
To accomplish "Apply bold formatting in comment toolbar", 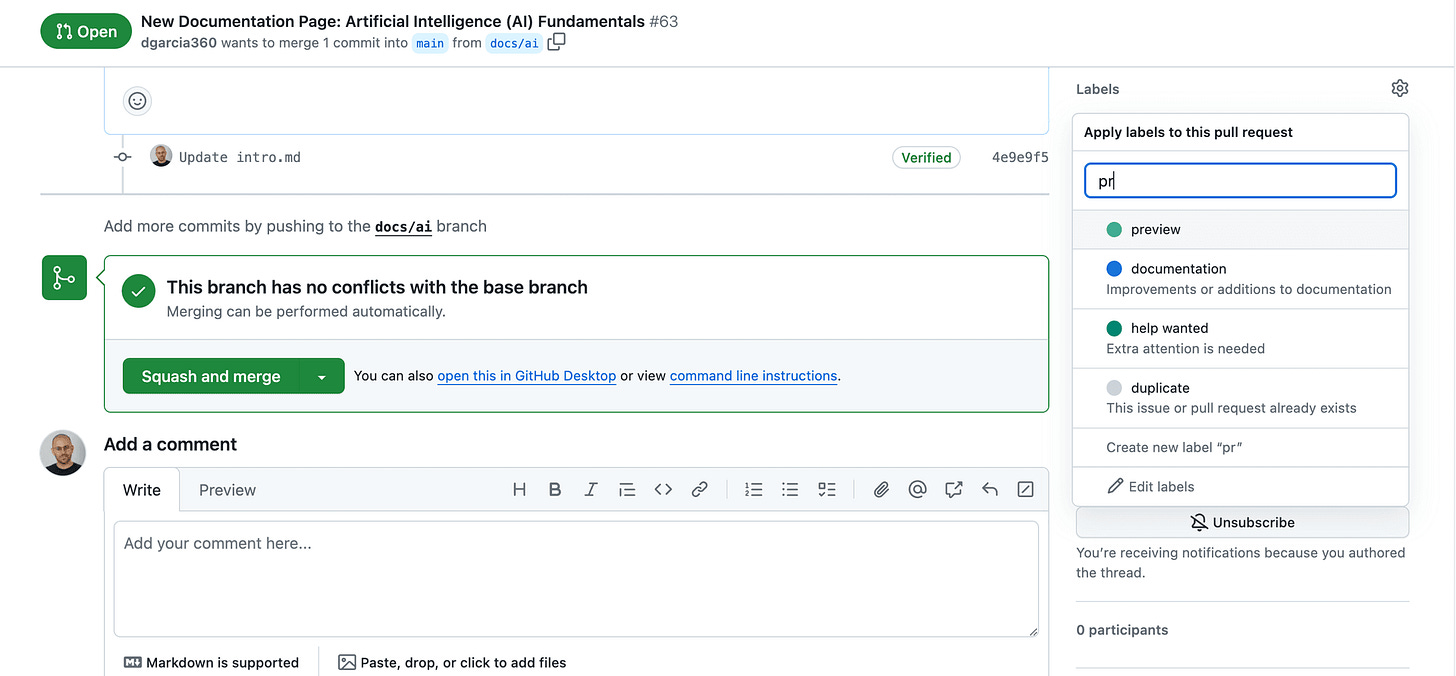I will [555, 489].
